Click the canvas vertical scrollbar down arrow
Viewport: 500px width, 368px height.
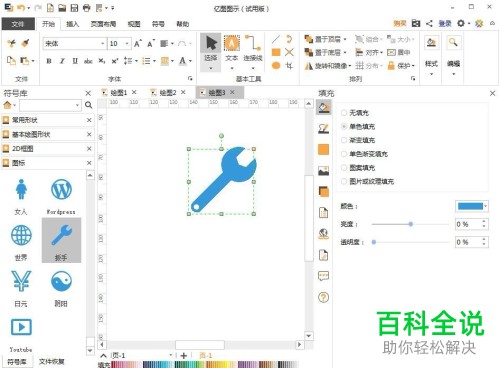point(309,336)
